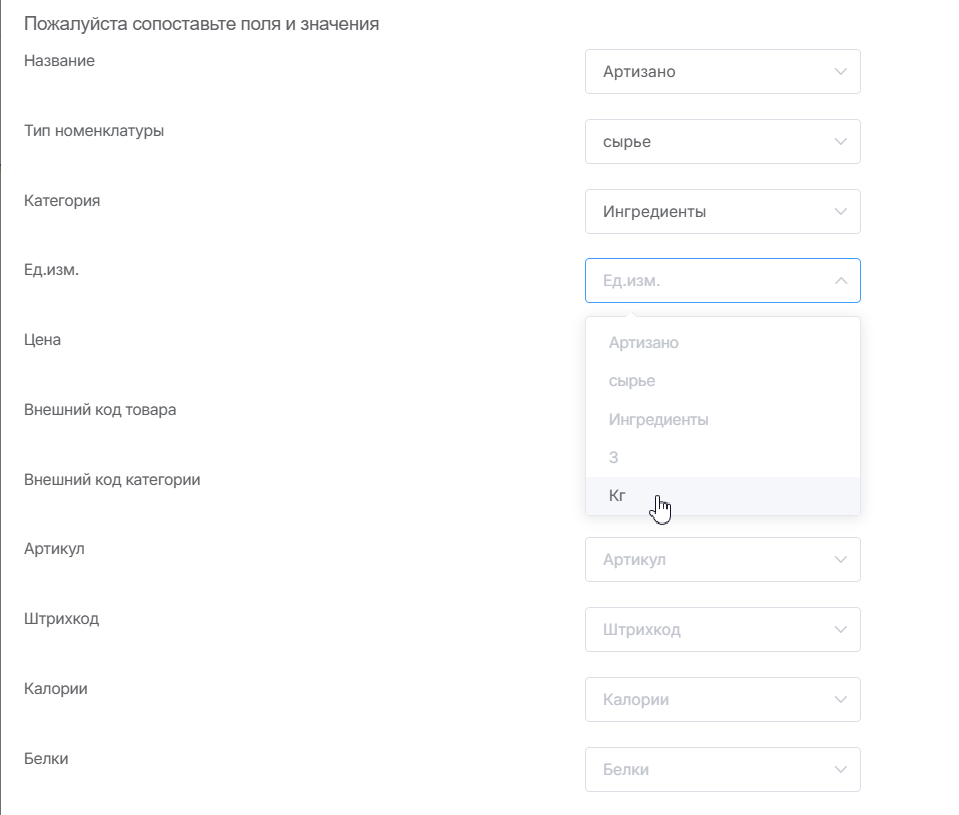The width and height of the screenshot is (959, 815).
Task: Select the Кг option in the list
Action: 618,496
